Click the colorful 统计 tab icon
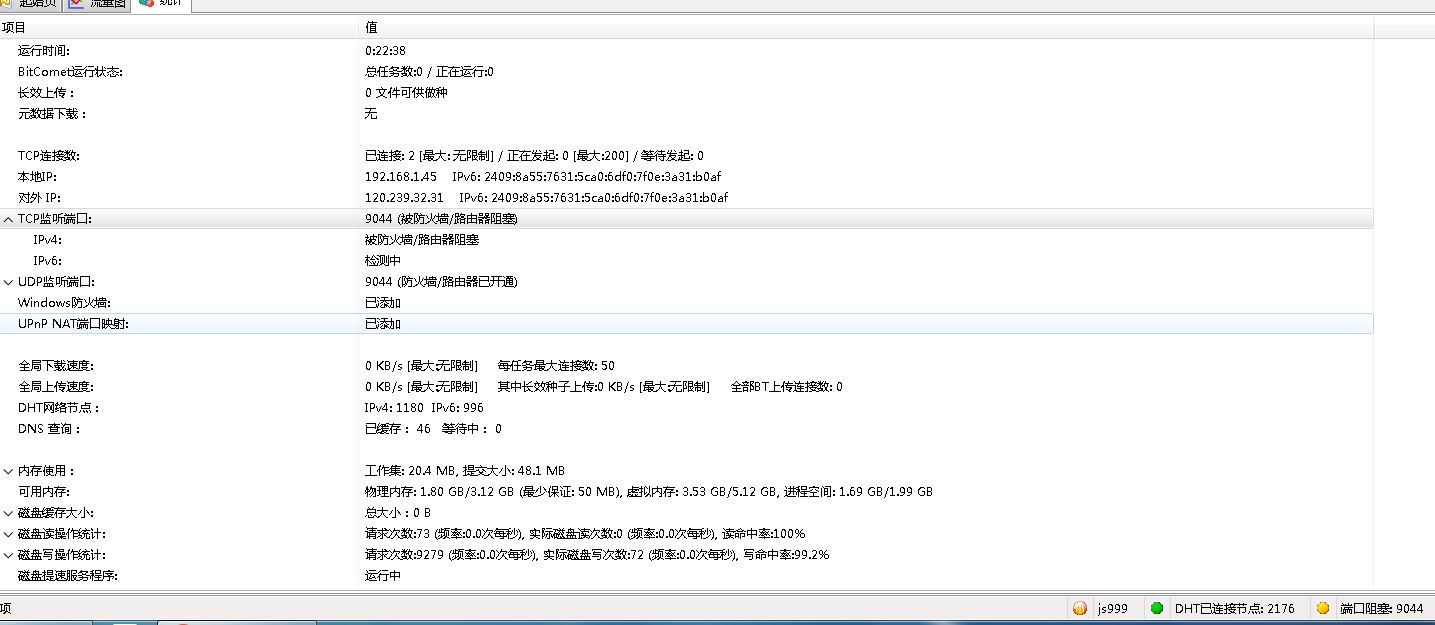Image resolution: width=1435 pixels, height=625 pixels. pyautogui.click(x=146, y=3)
